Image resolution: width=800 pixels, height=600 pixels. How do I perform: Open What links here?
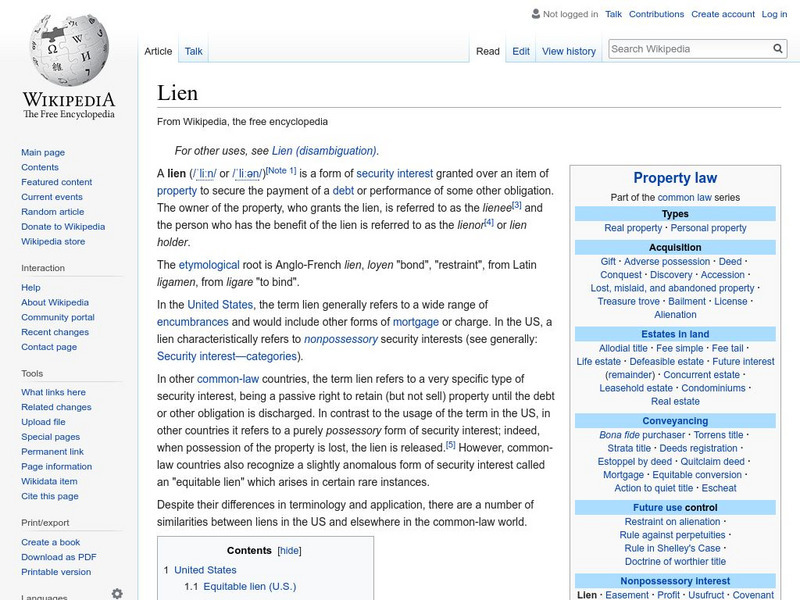coord(53,392)
